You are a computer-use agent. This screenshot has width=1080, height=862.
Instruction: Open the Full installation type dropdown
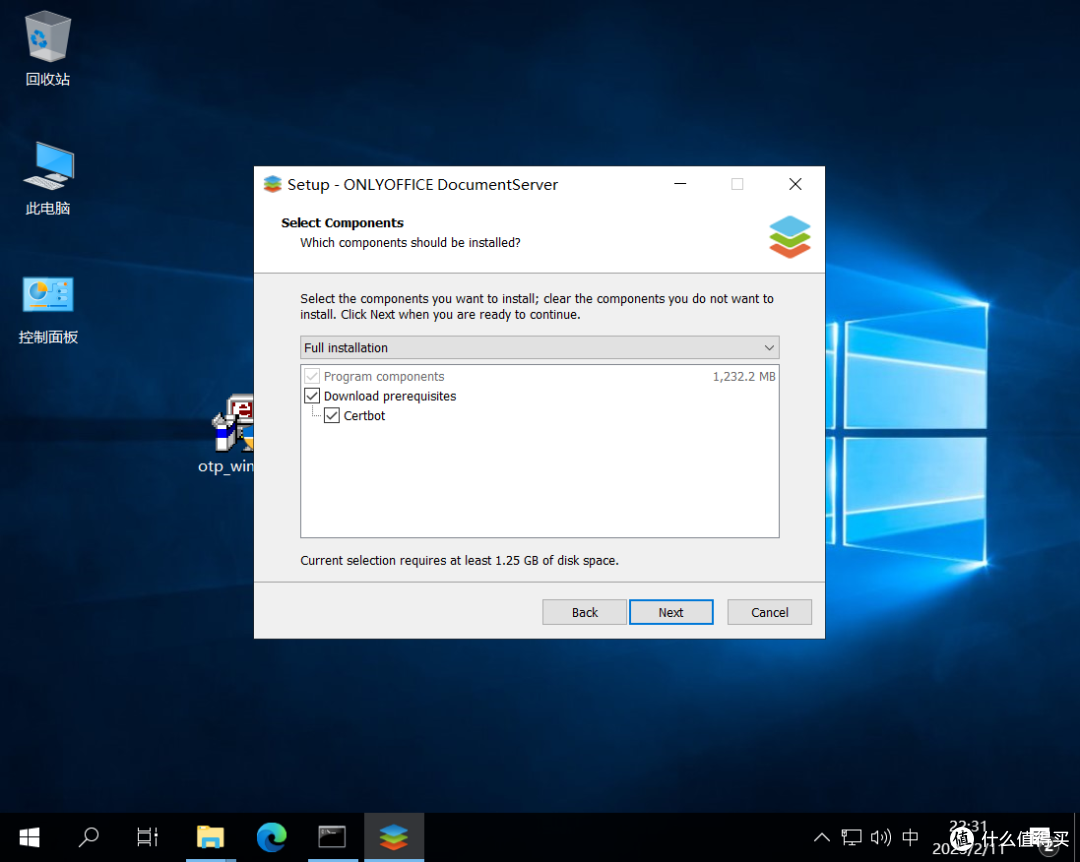(539, 347)
